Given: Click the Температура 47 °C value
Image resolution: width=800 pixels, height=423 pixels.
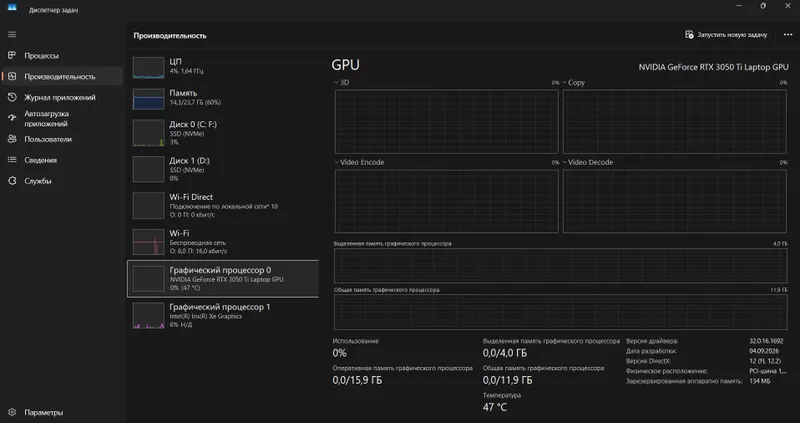Looking at the screenshot, I should point(495,407).
